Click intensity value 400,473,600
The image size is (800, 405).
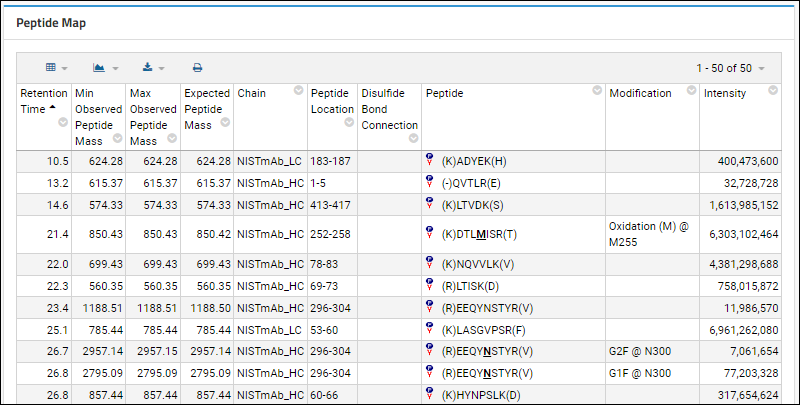(748, 162)
